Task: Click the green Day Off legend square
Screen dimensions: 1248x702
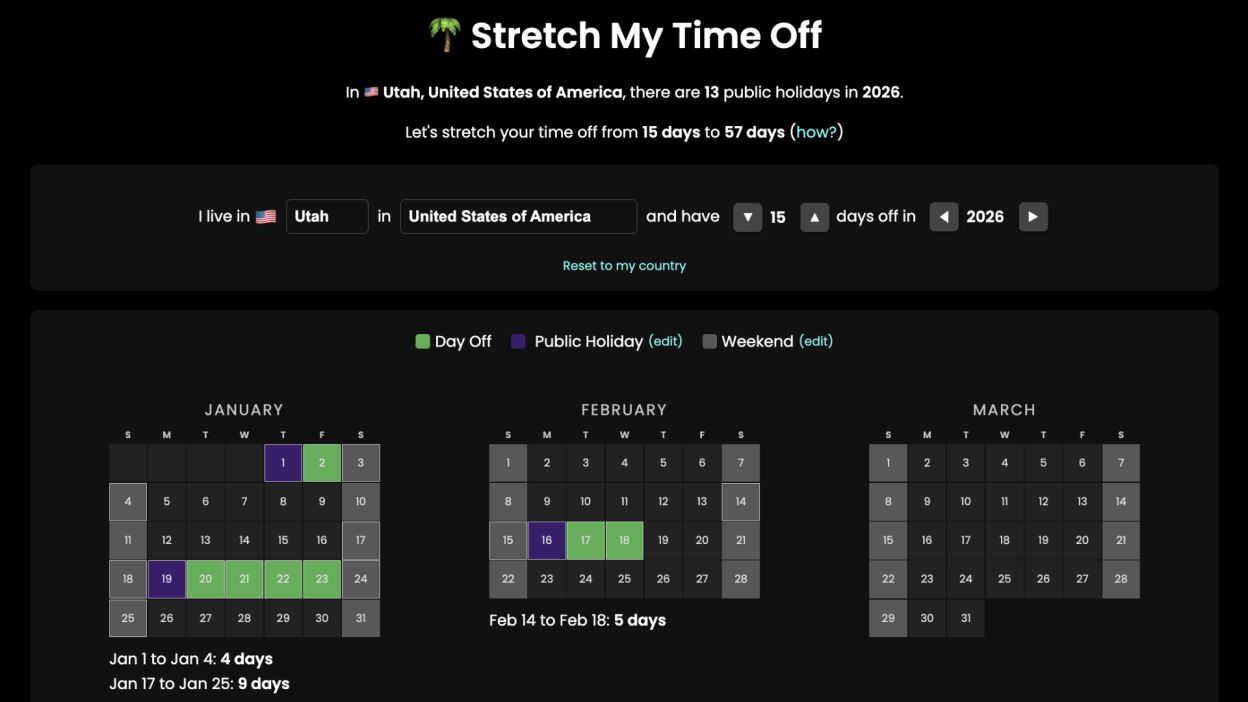Action: 422,341
